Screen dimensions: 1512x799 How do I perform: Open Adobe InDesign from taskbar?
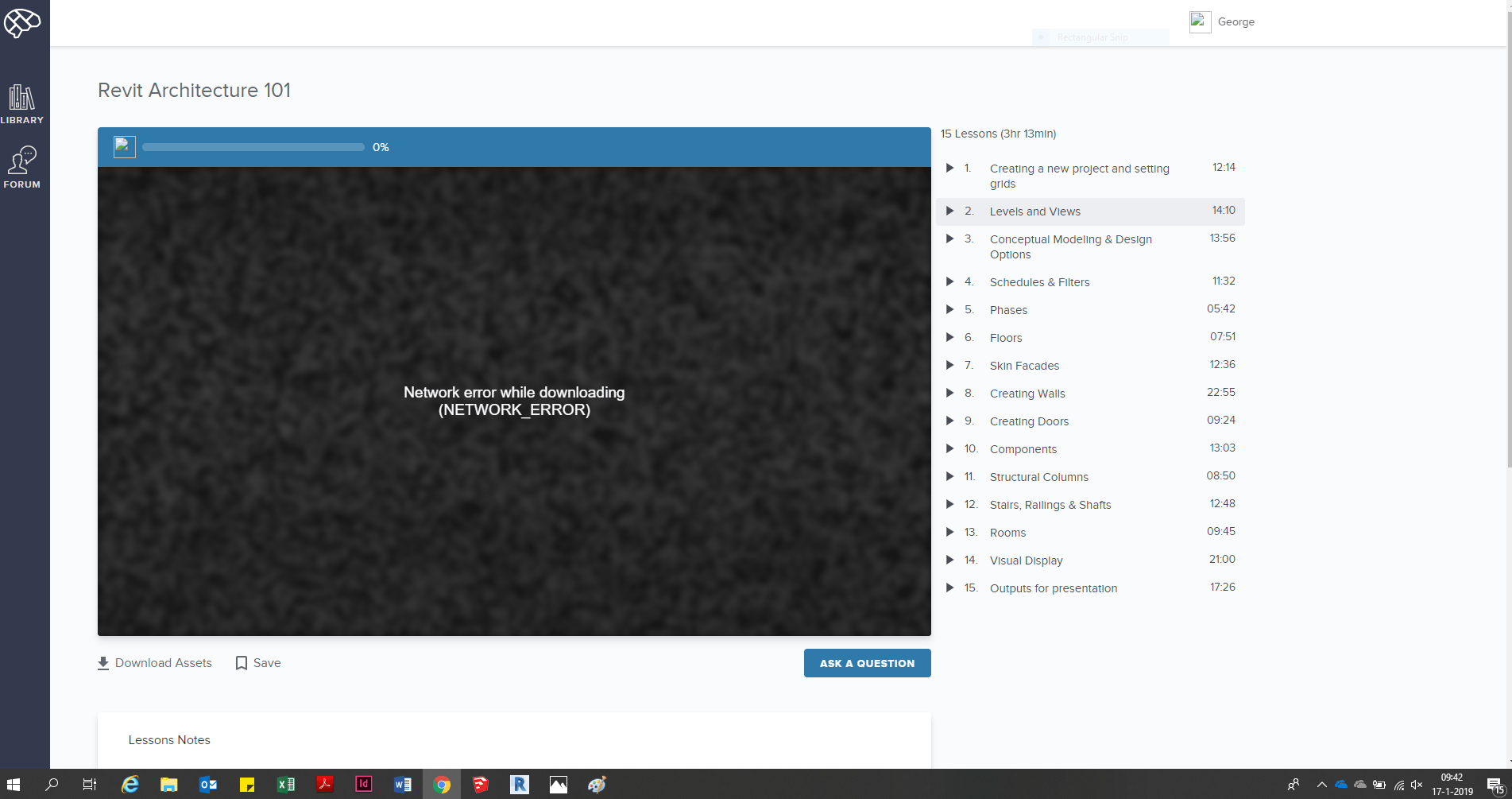(363, 785)
